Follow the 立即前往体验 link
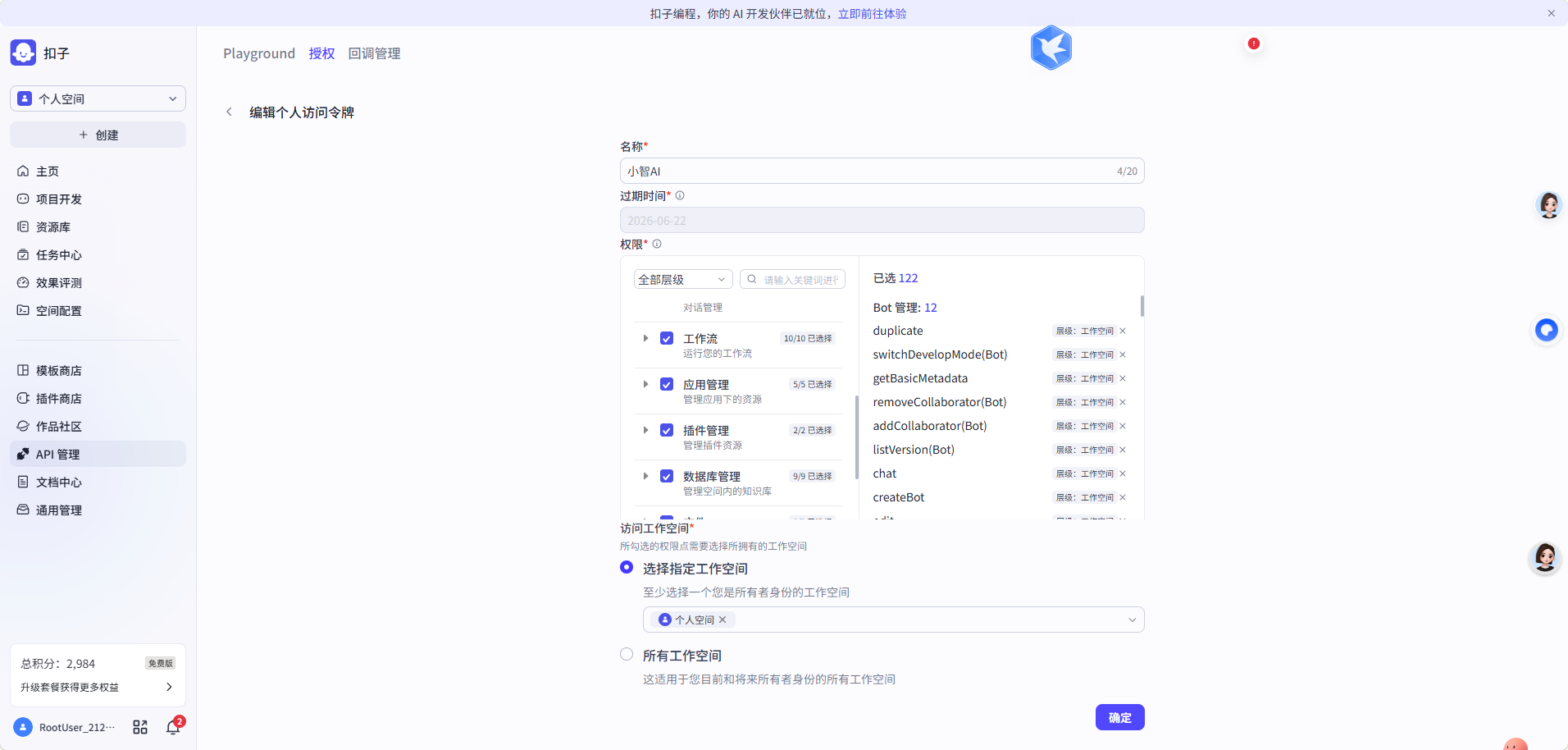 (872, 13)
